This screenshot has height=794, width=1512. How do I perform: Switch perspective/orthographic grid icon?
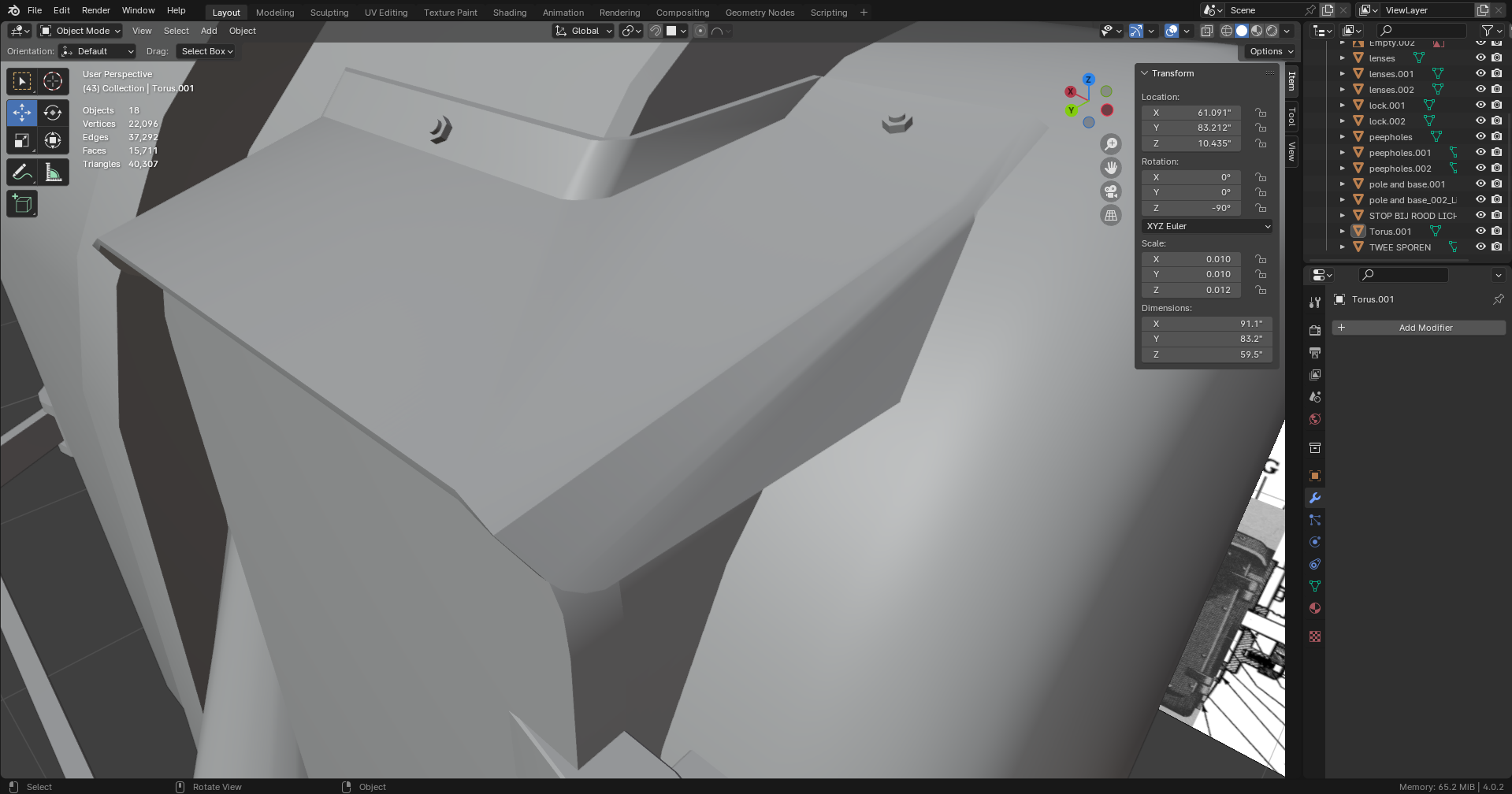click(x=1111, y=215)
